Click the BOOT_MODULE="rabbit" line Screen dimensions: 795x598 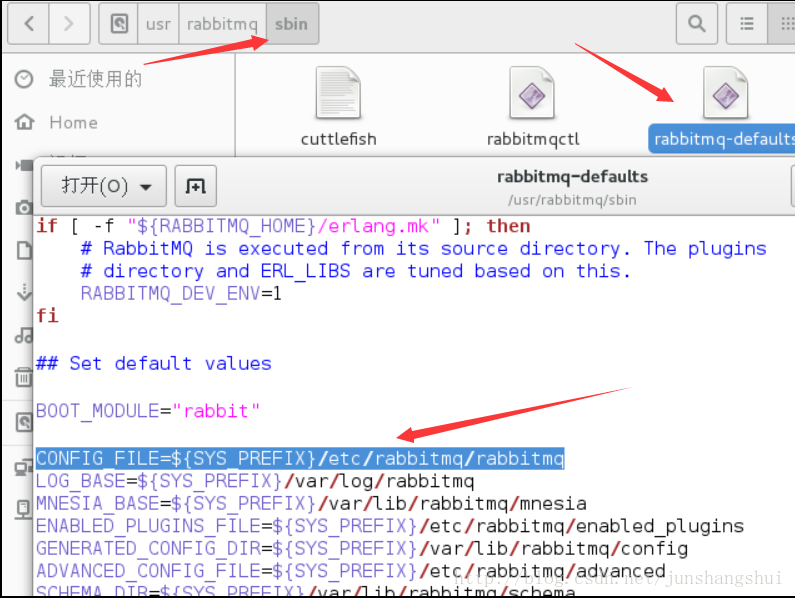coord(148,410)
